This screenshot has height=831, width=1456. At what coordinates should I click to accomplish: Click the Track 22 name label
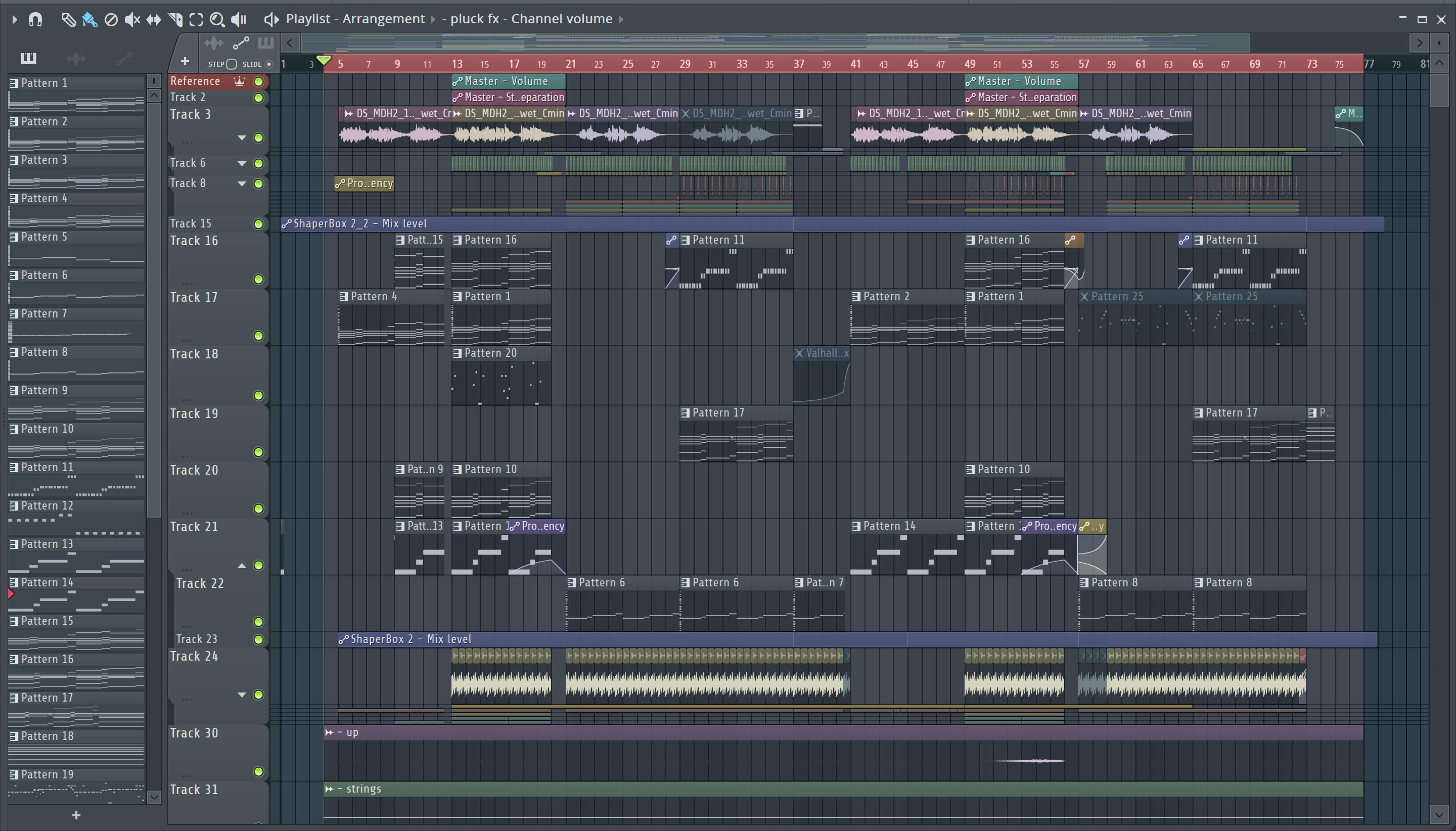click(200, 583)
